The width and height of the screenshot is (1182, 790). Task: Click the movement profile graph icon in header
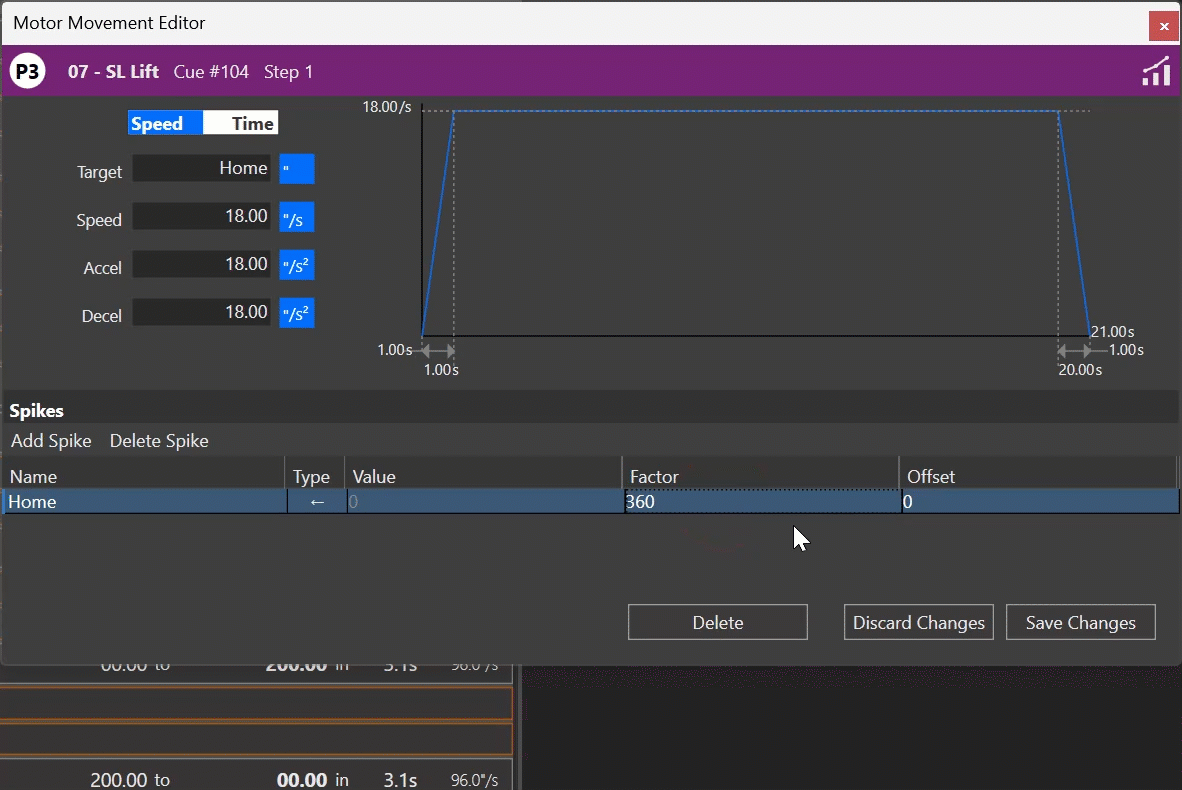click(x=1156, y=71)
